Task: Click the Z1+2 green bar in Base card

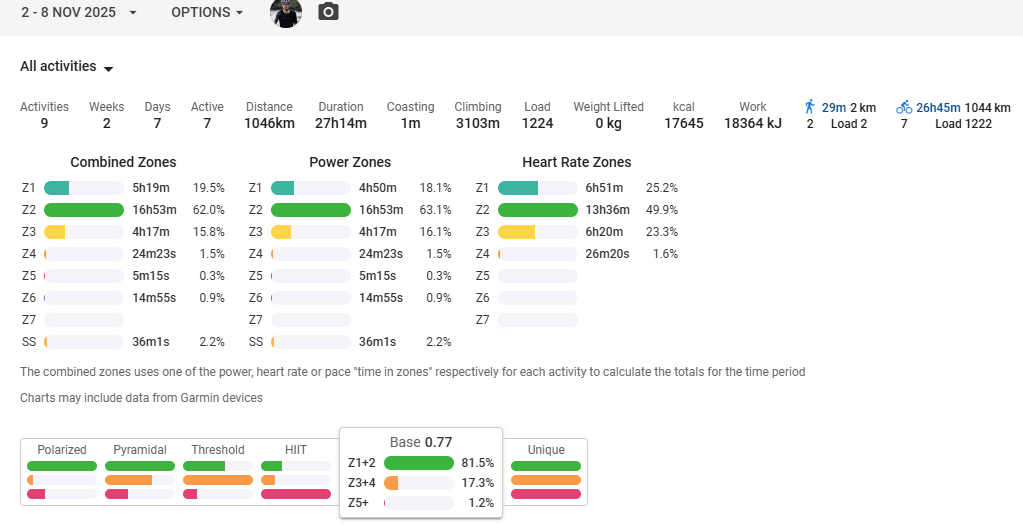Action: (x=419, y=463)
